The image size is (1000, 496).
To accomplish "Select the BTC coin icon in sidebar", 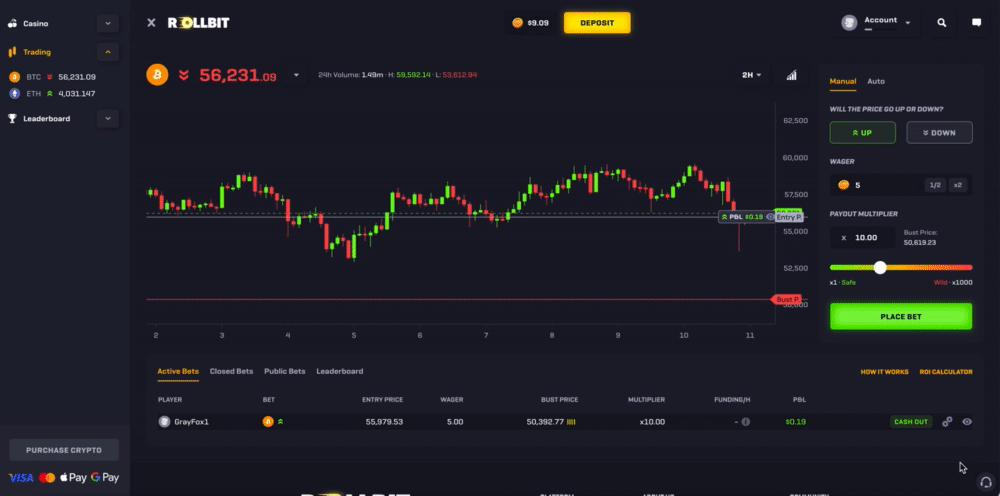I will tap(15, 77).
